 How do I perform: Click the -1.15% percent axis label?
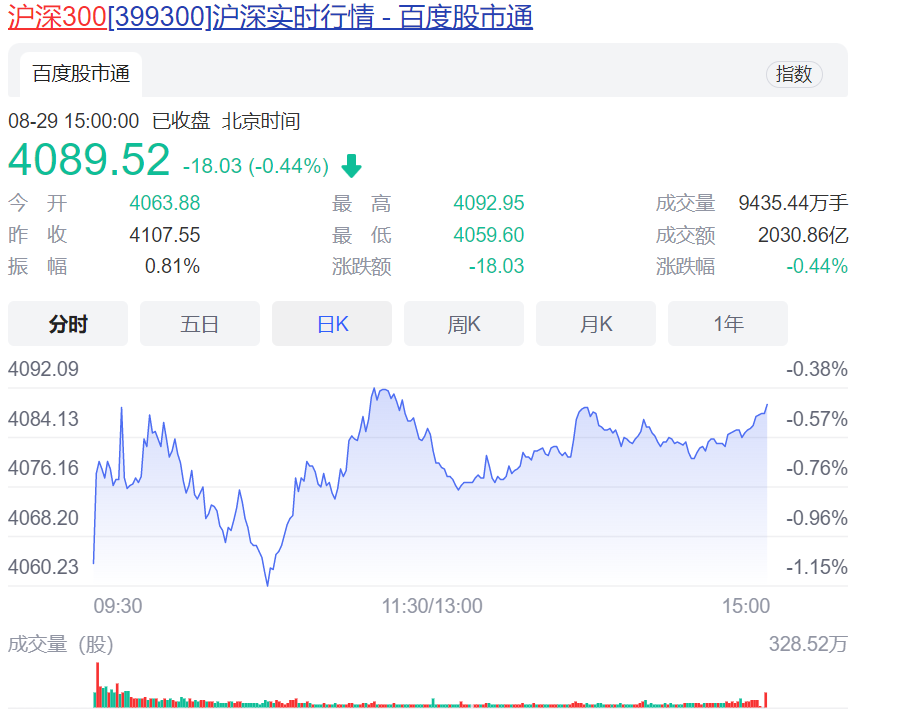pos(817,567)
